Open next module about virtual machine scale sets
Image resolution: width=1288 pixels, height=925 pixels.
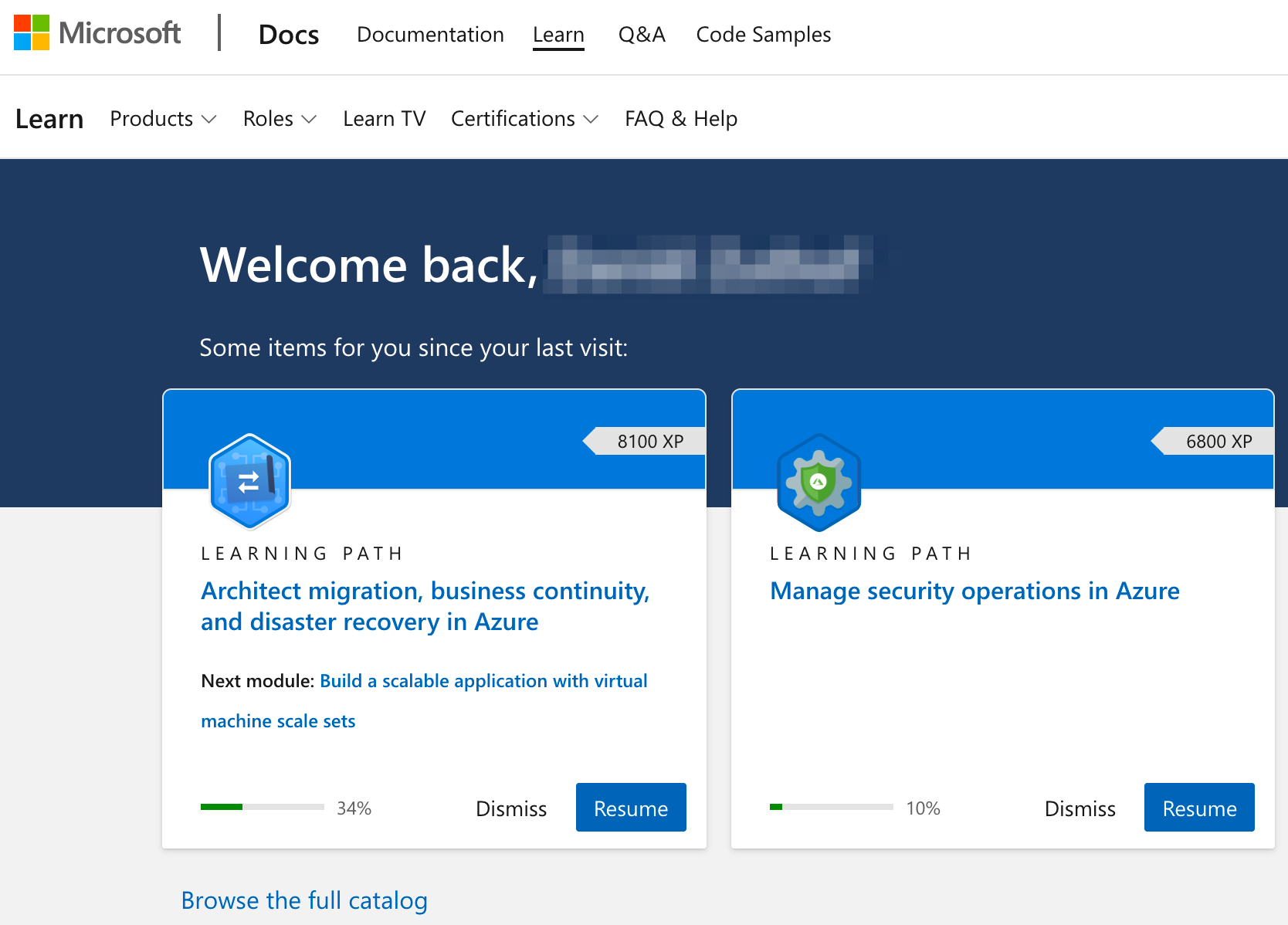(x=483, y=681)
